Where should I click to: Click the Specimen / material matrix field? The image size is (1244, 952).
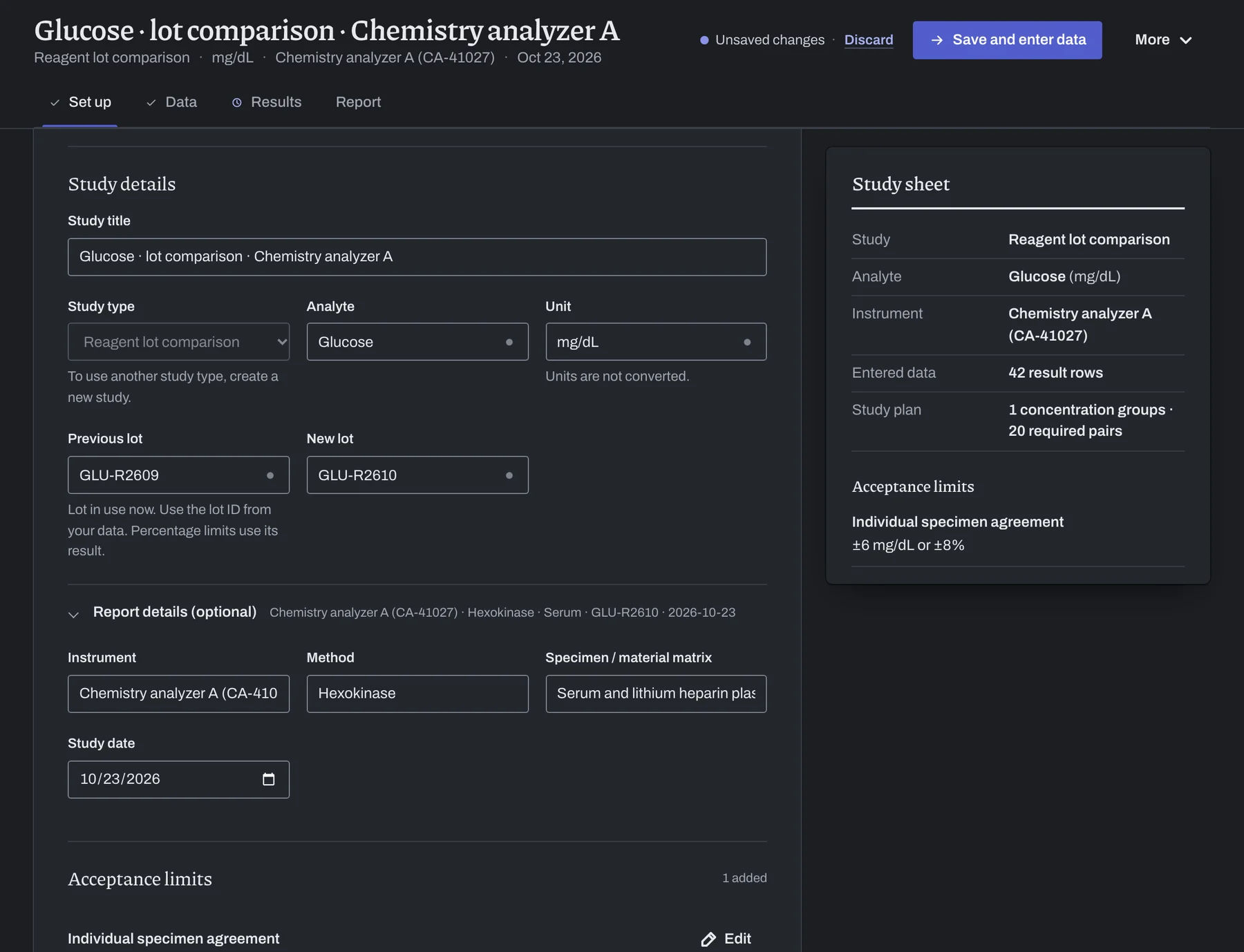click(656, 694)
